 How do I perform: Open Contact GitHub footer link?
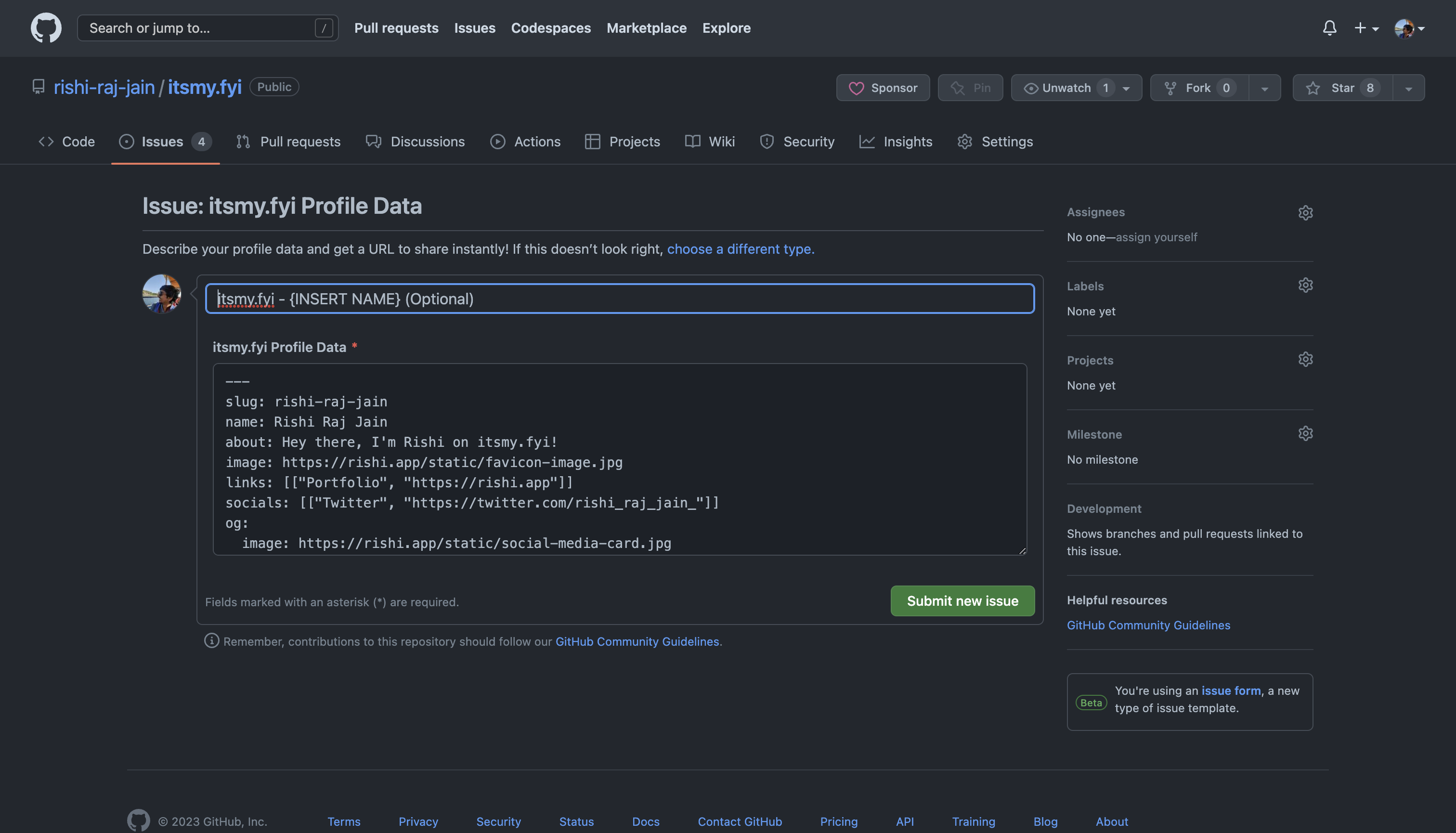(739, 821)
